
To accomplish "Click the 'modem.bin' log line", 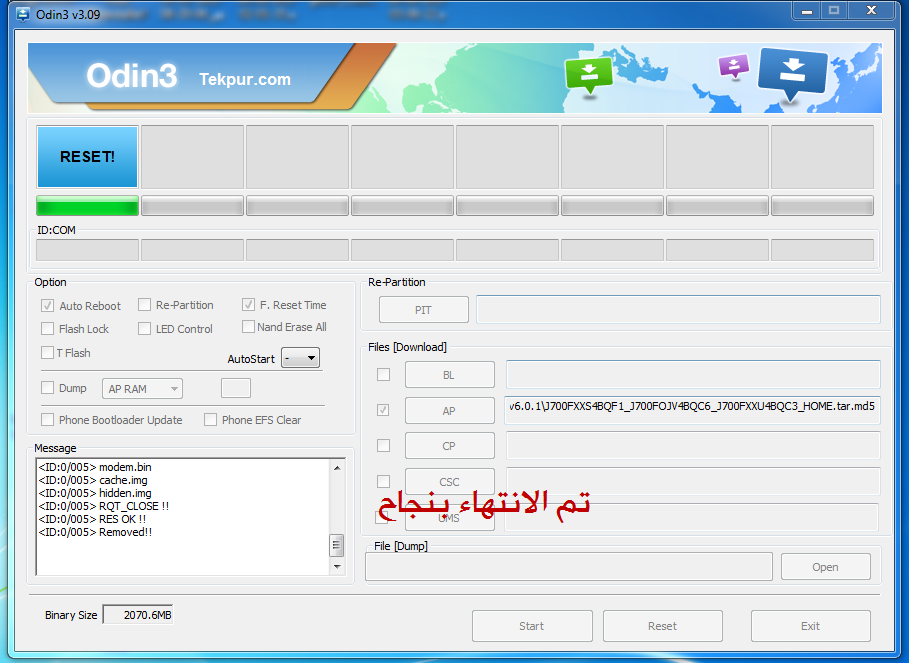I will click(95, 467).
